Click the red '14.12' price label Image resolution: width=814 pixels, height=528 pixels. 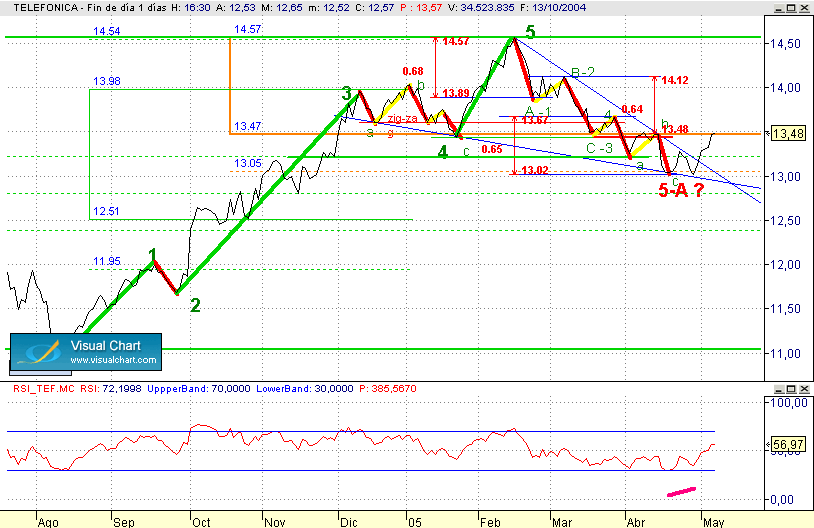pyautogui.click(x=675, y=80)
